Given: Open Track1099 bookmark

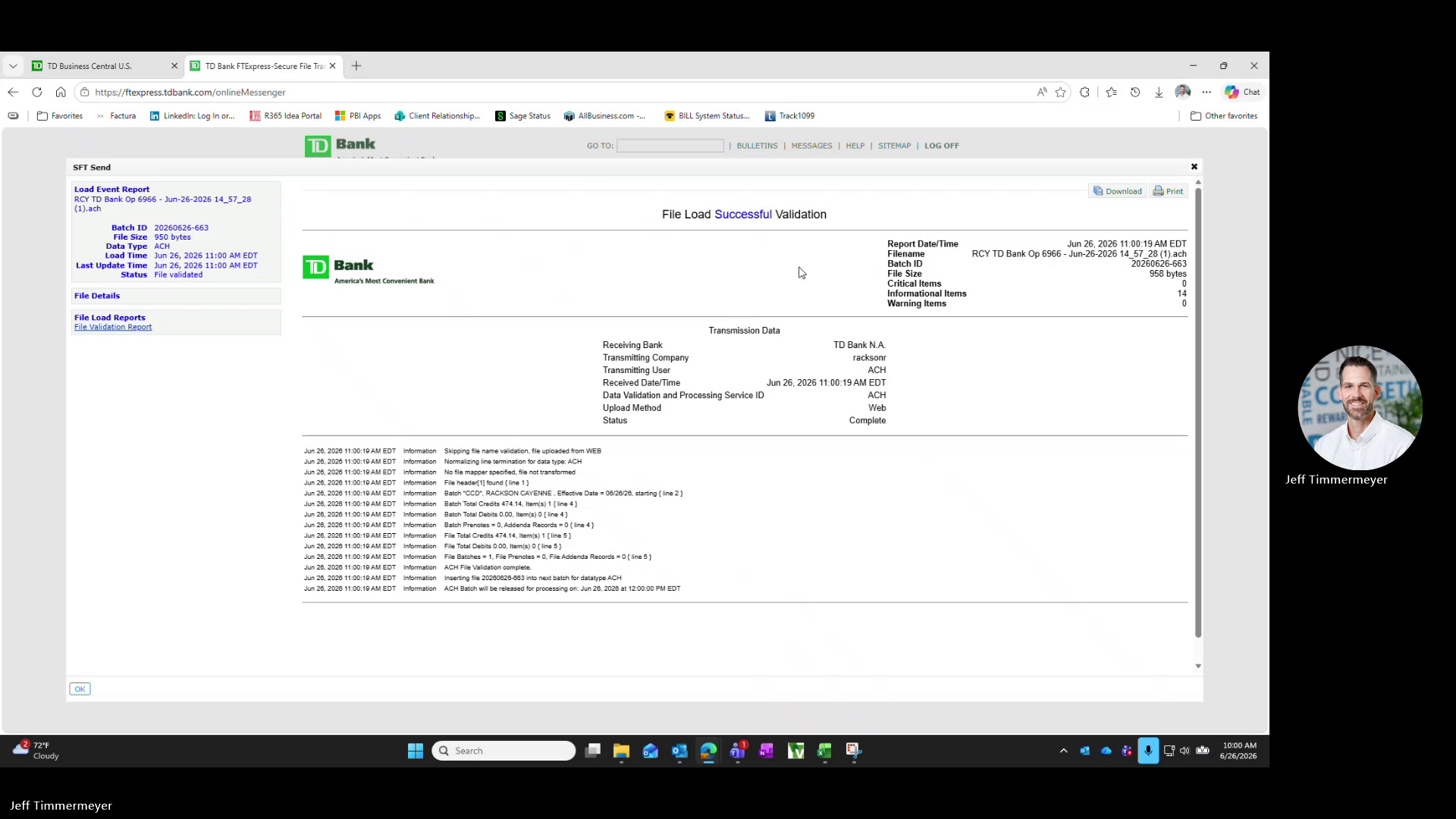Looking at the screenshot, I should pos(789,116).
